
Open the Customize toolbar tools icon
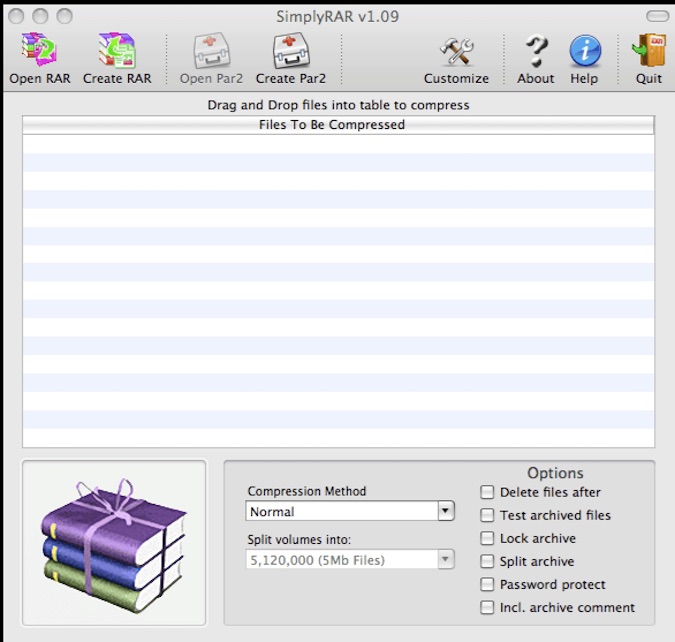456,51
